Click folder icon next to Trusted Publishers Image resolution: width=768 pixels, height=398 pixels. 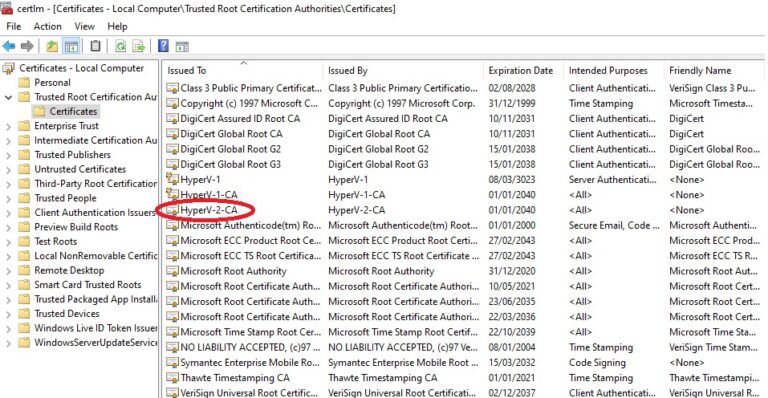tap(24, 155)
